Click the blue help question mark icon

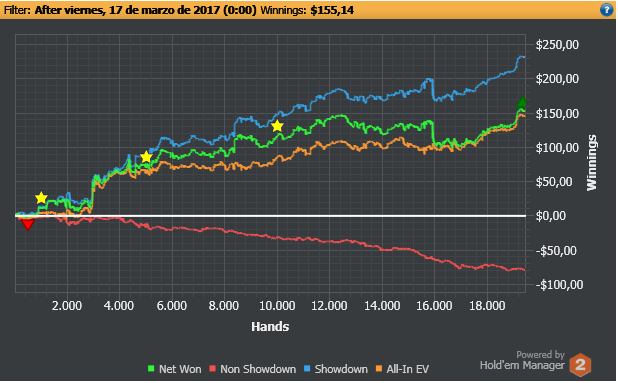tap(606, 9)
